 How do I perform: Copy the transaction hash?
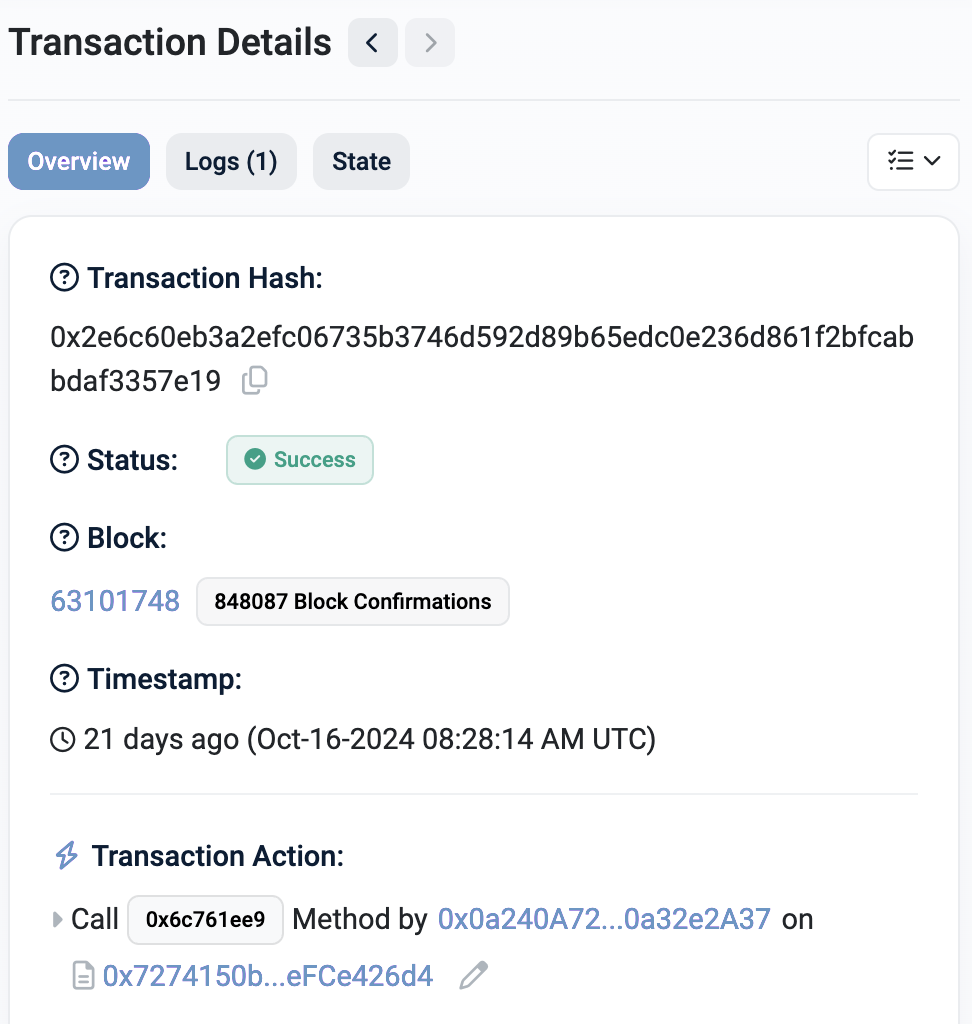click(255, 380)
